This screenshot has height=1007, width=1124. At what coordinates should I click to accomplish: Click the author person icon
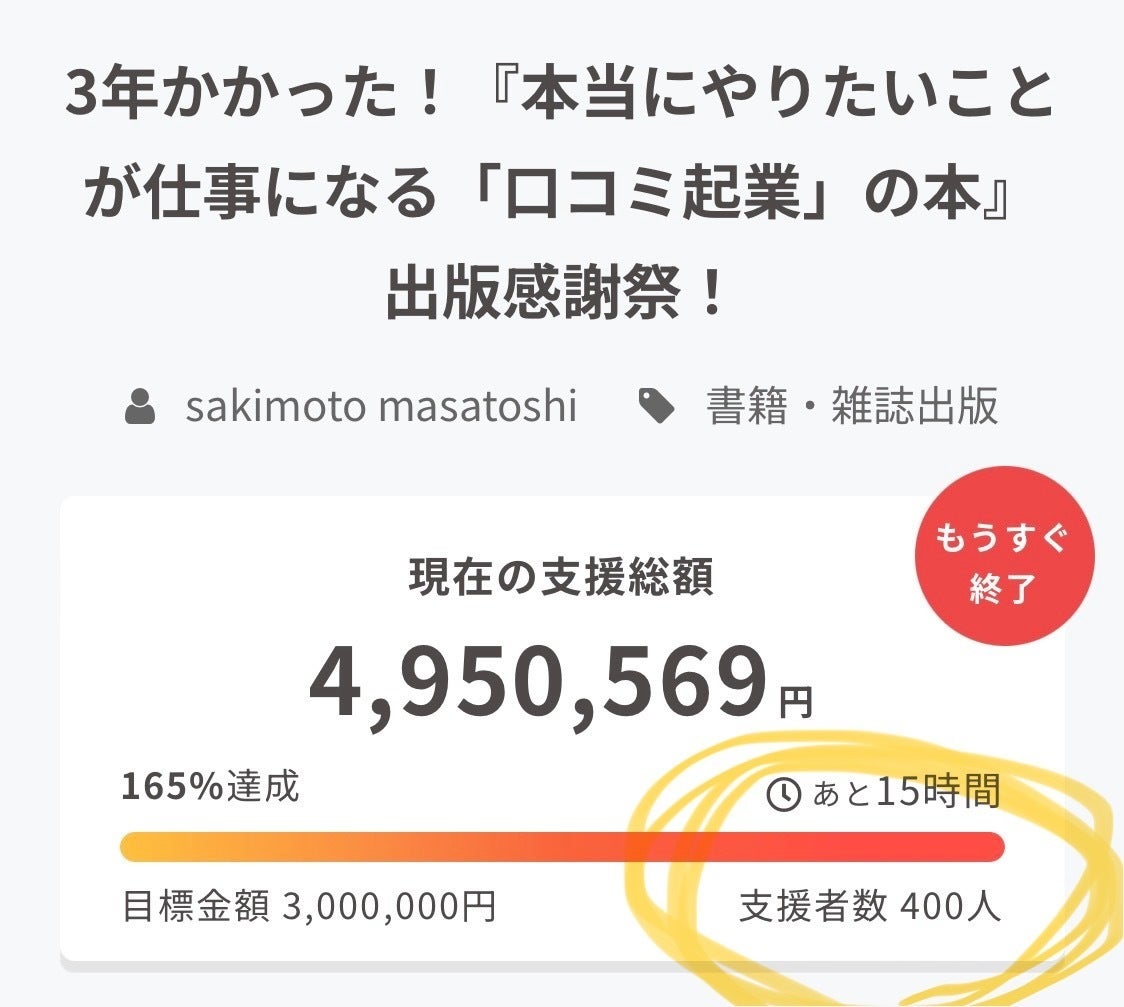pyautogui.click(x=141, y=408)
